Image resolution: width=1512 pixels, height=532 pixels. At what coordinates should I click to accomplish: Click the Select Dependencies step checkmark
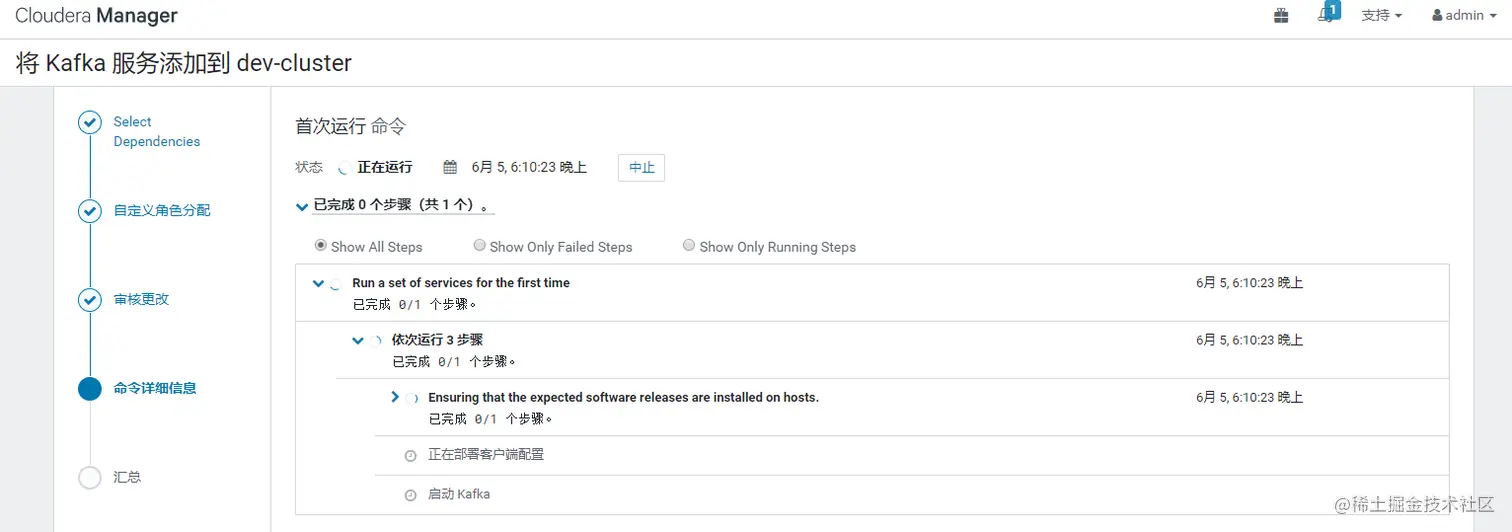coord(90,122)
